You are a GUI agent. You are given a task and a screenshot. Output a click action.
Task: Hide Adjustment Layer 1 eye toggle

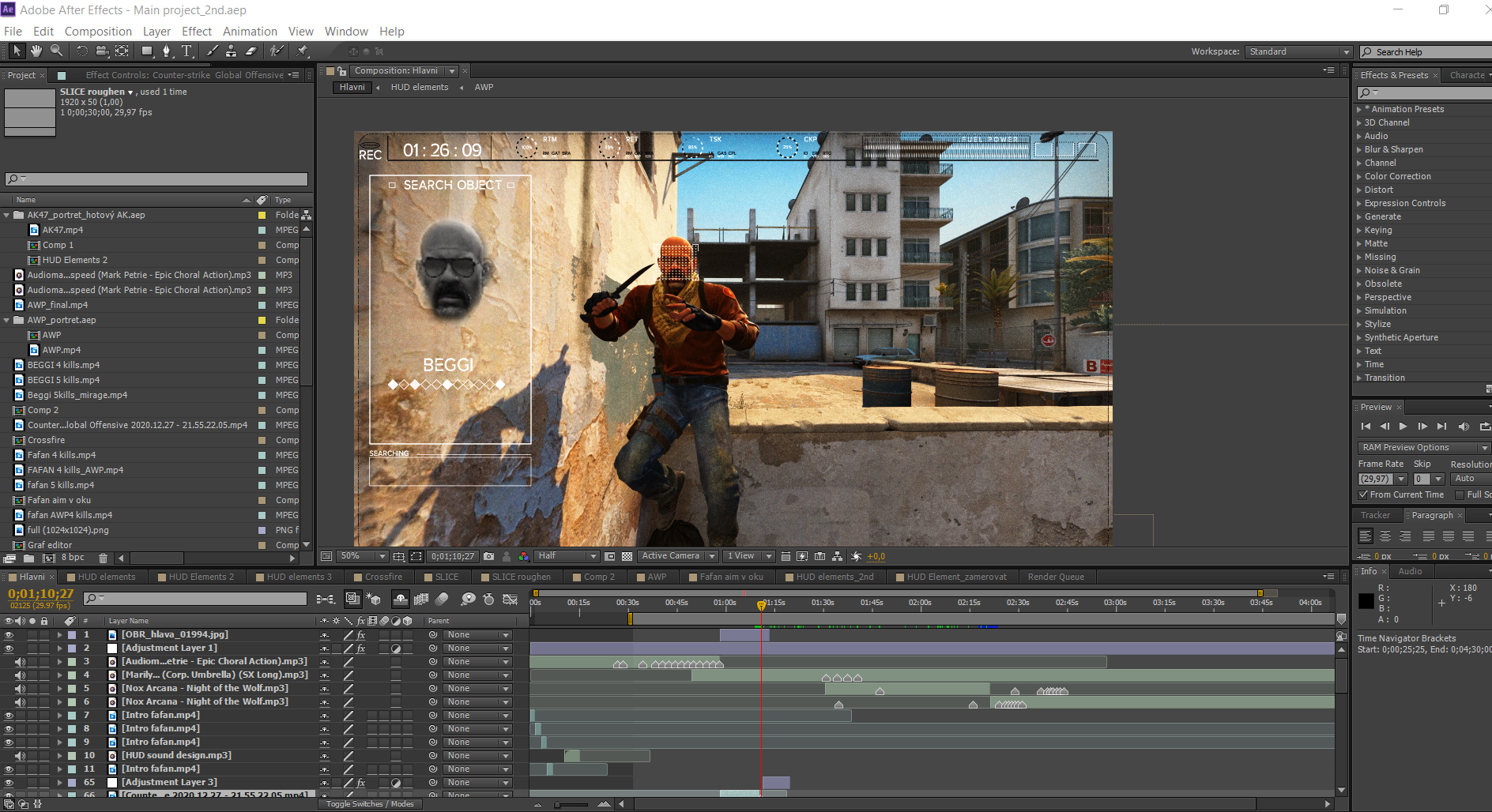(9, 648)
